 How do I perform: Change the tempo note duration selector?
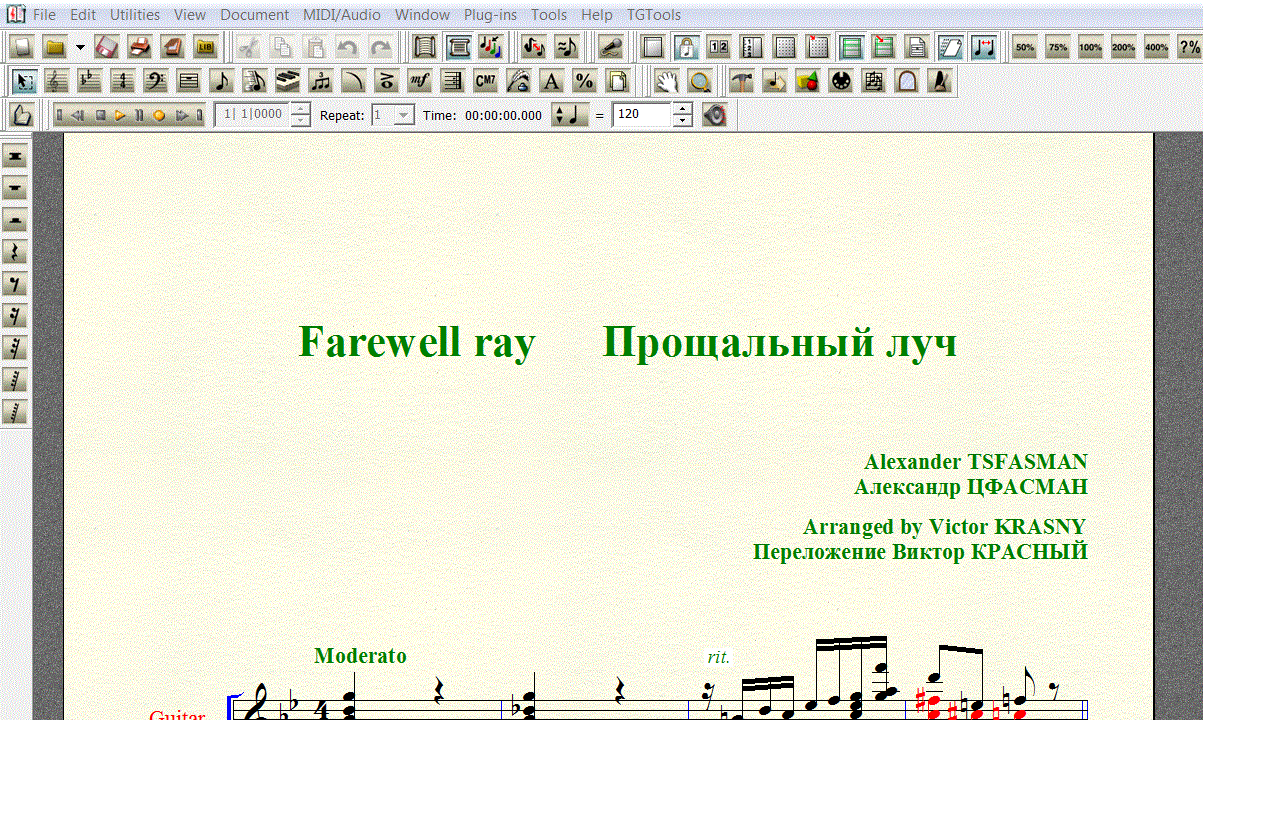570,115
